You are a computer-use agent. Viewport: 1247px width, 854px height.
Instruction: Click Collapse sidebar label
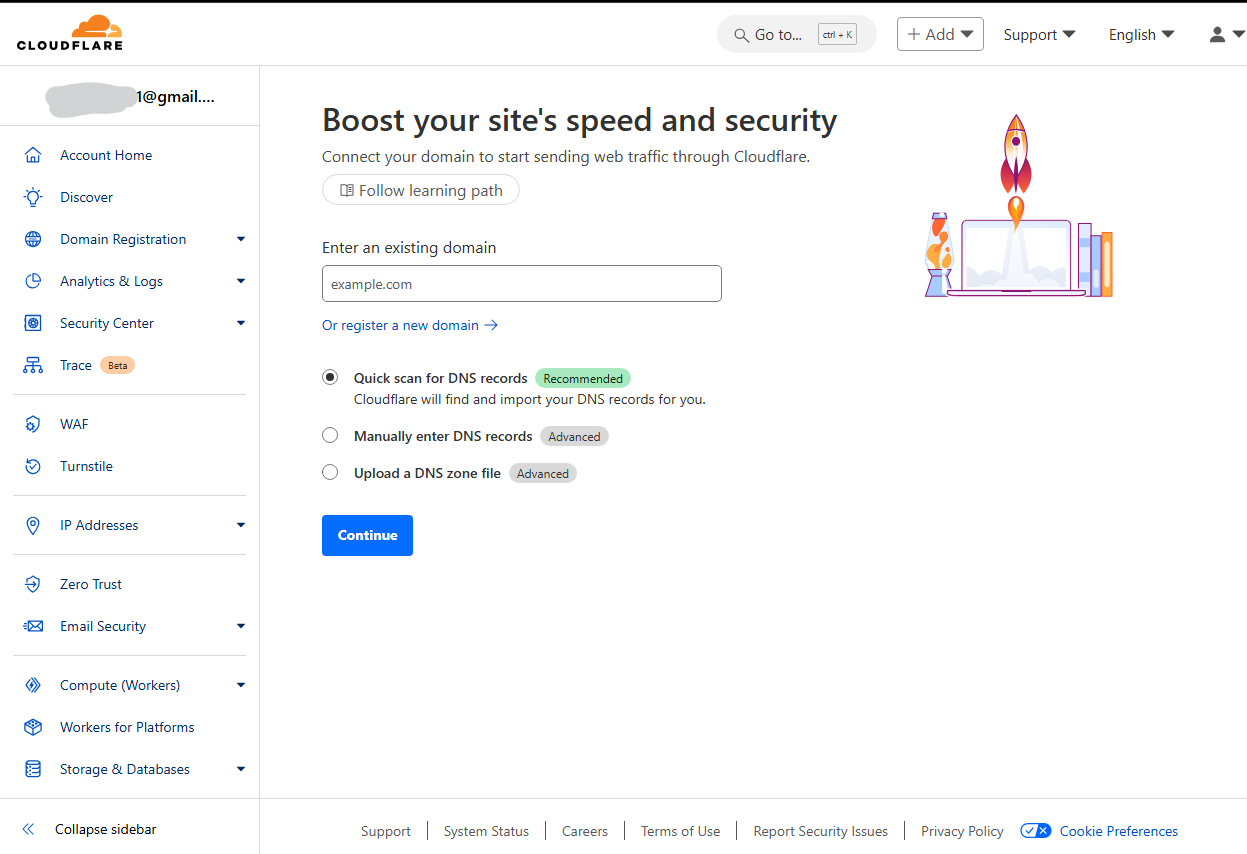[x=105, y=829]
